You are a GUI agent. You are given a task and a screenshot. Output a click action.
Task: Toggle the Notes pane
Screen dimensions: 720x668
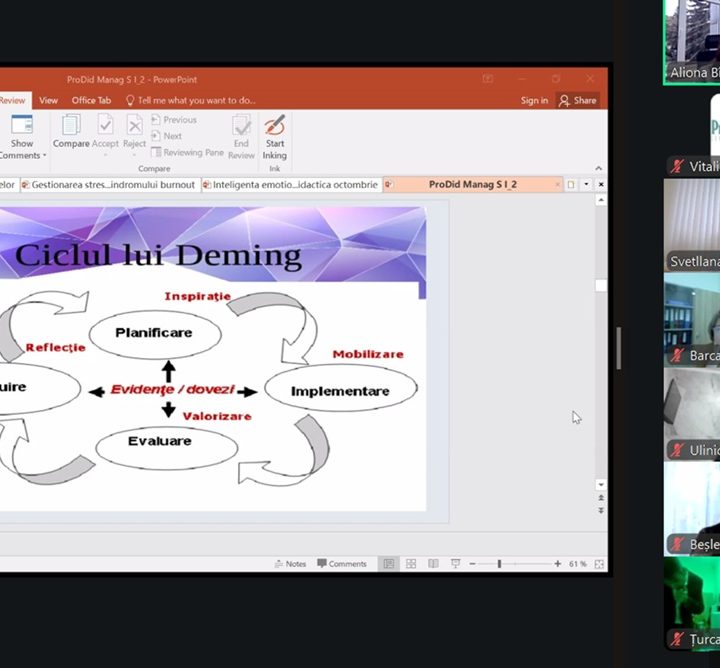pyautogui.click(x=290, y=564)
